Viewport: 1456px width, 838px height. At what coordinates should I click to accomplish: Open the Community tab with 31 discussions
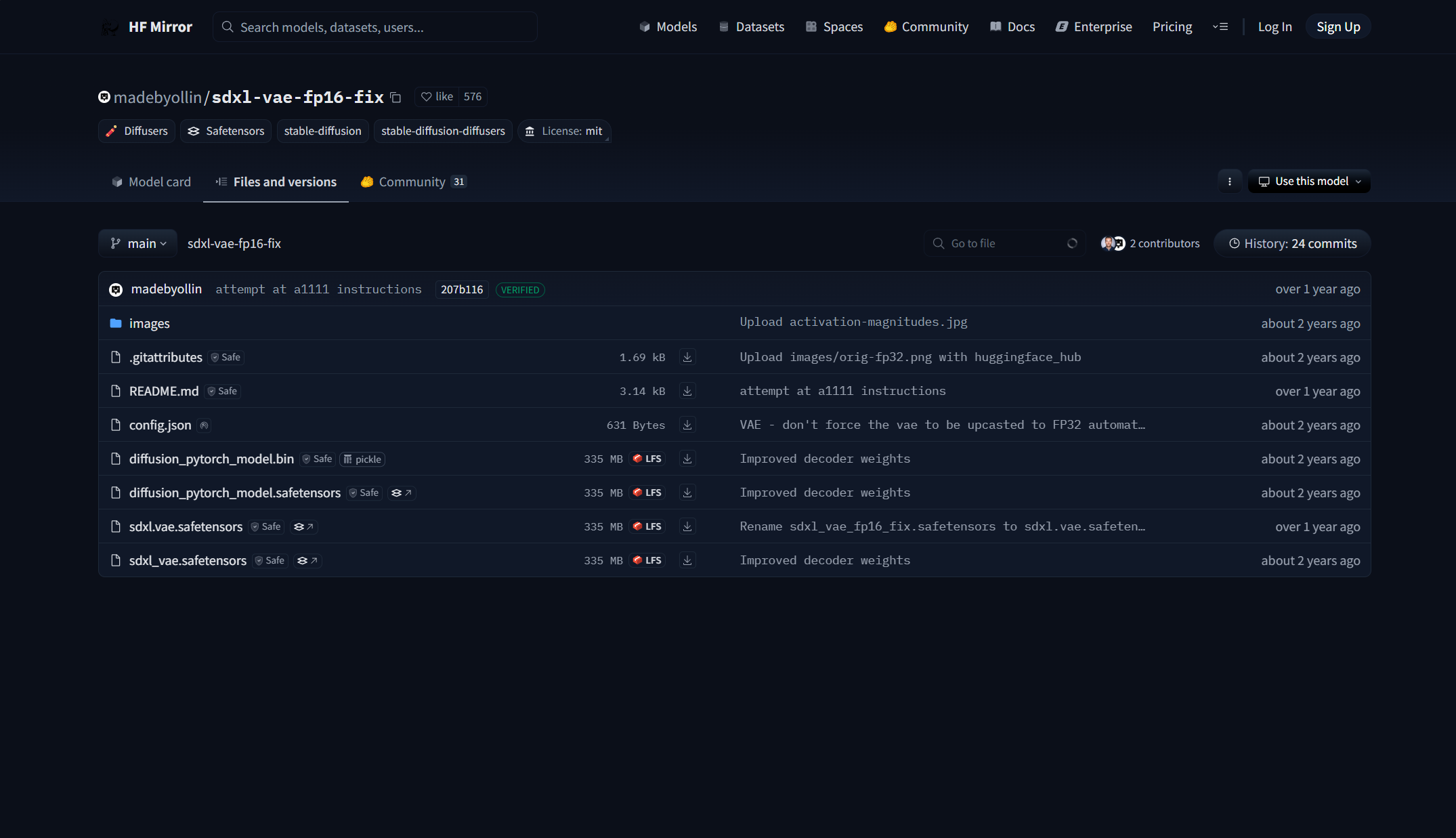coord(414,182)
